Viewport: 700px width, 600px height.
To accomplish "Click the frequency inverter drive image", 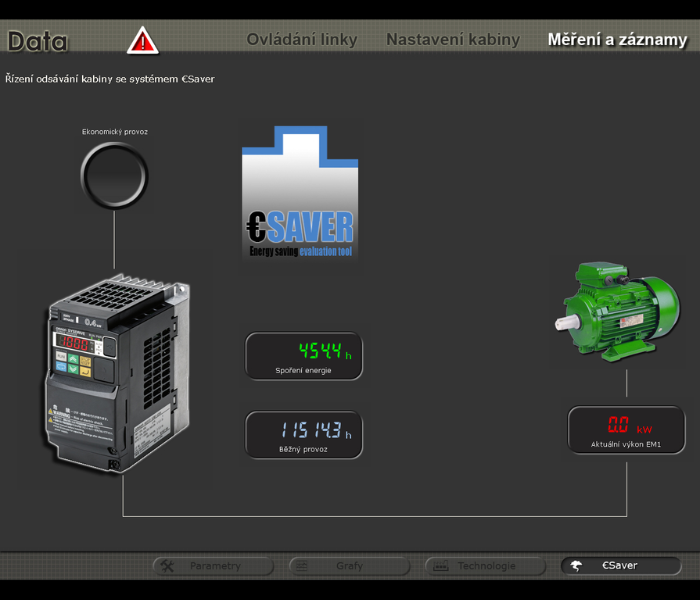I will point(117,374).
